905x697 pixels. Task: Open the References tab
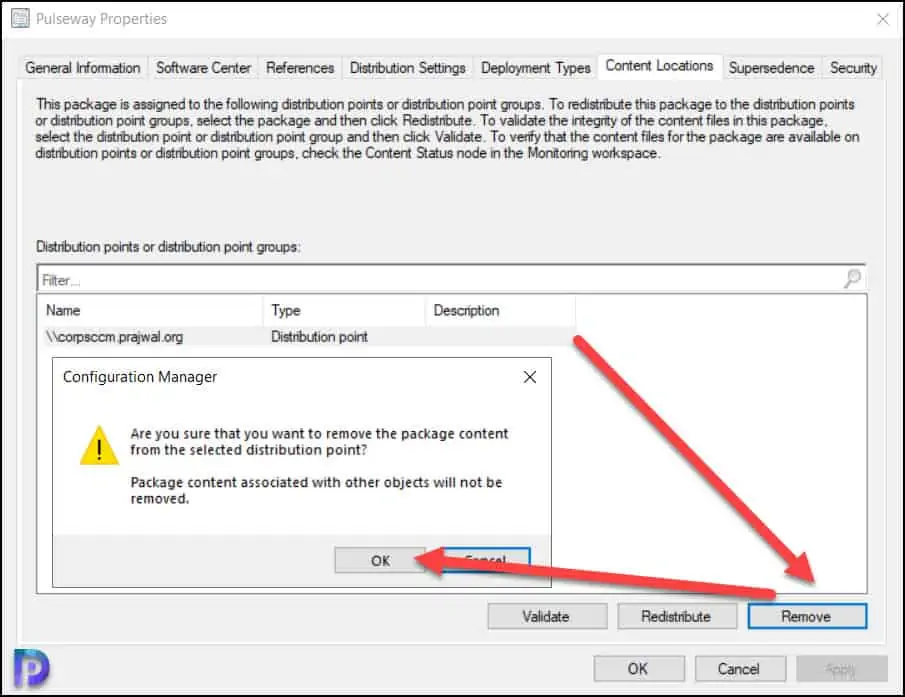point(300,68)
